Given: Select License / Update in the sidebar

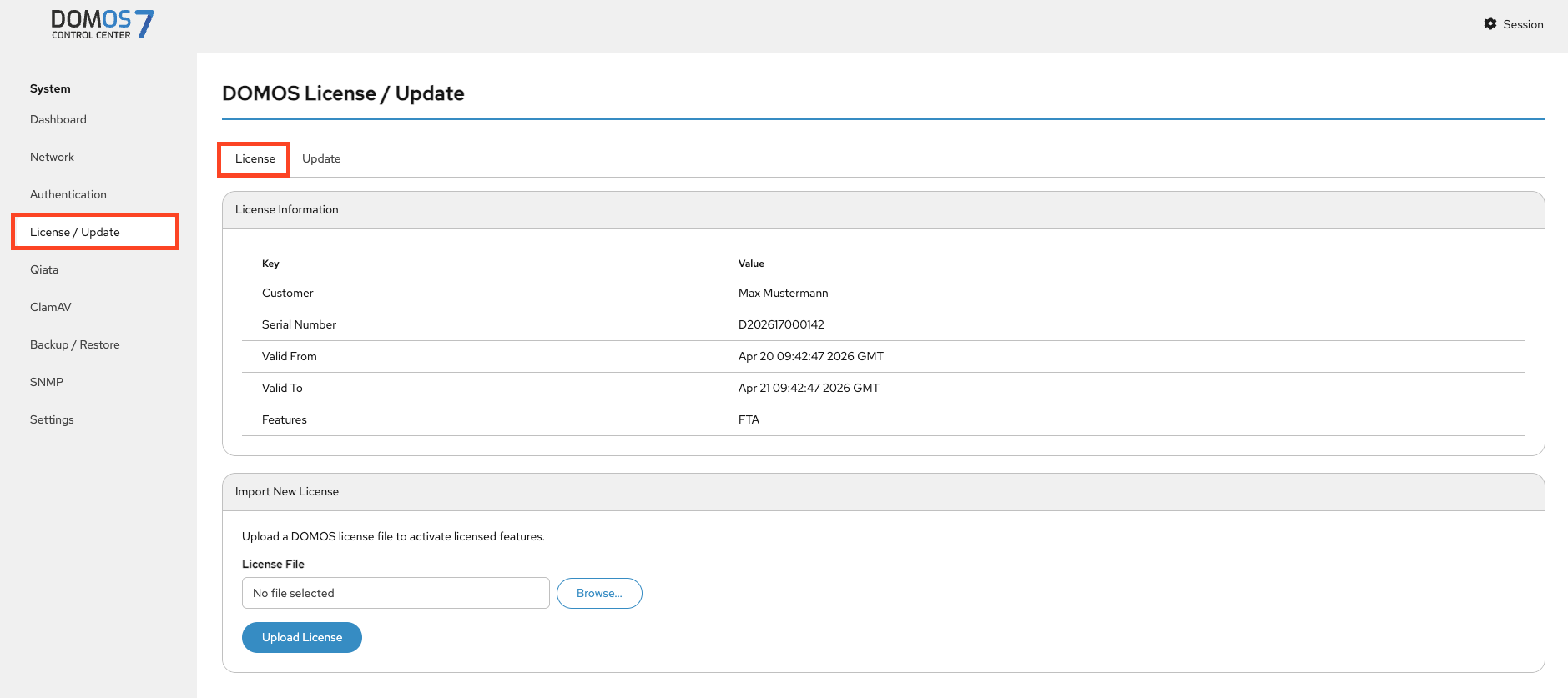Looking at the screenshot, I should (x=95, y=232).
